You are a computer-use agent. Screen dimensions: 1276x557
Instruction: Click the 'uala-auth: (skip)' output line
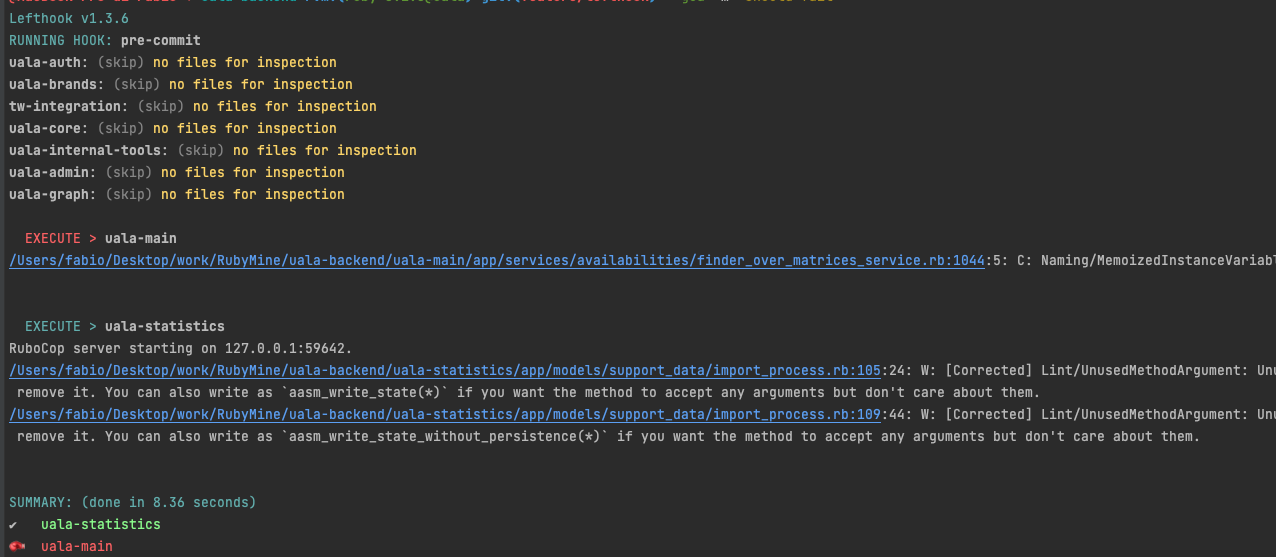[173, 62]
